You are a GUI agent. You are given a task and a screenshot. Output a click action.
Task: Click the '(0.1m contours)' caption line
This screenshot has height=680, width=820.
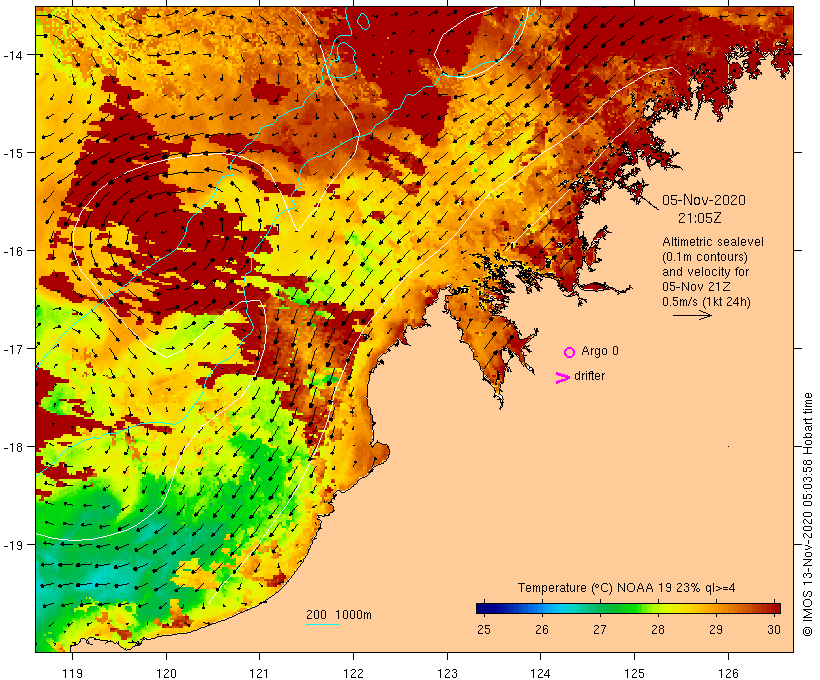[705, 257]
